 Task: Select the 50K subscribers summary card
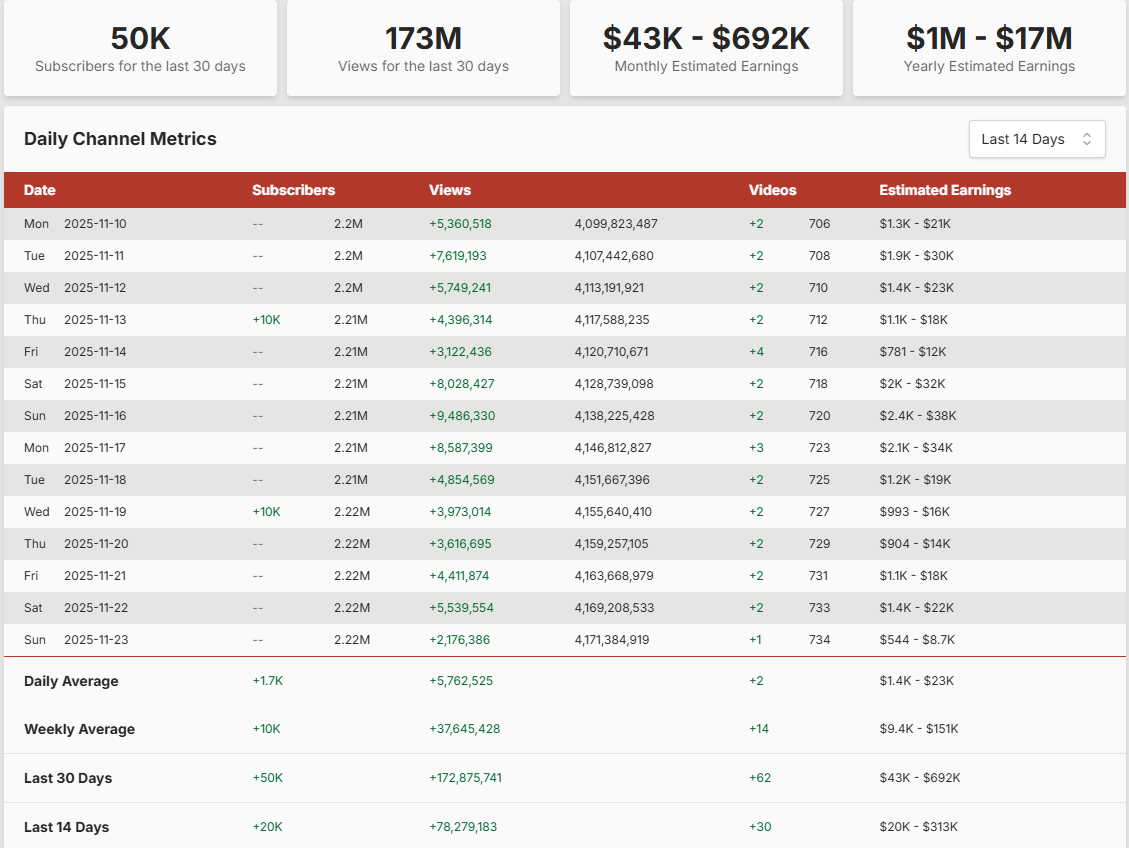(140, 48)
